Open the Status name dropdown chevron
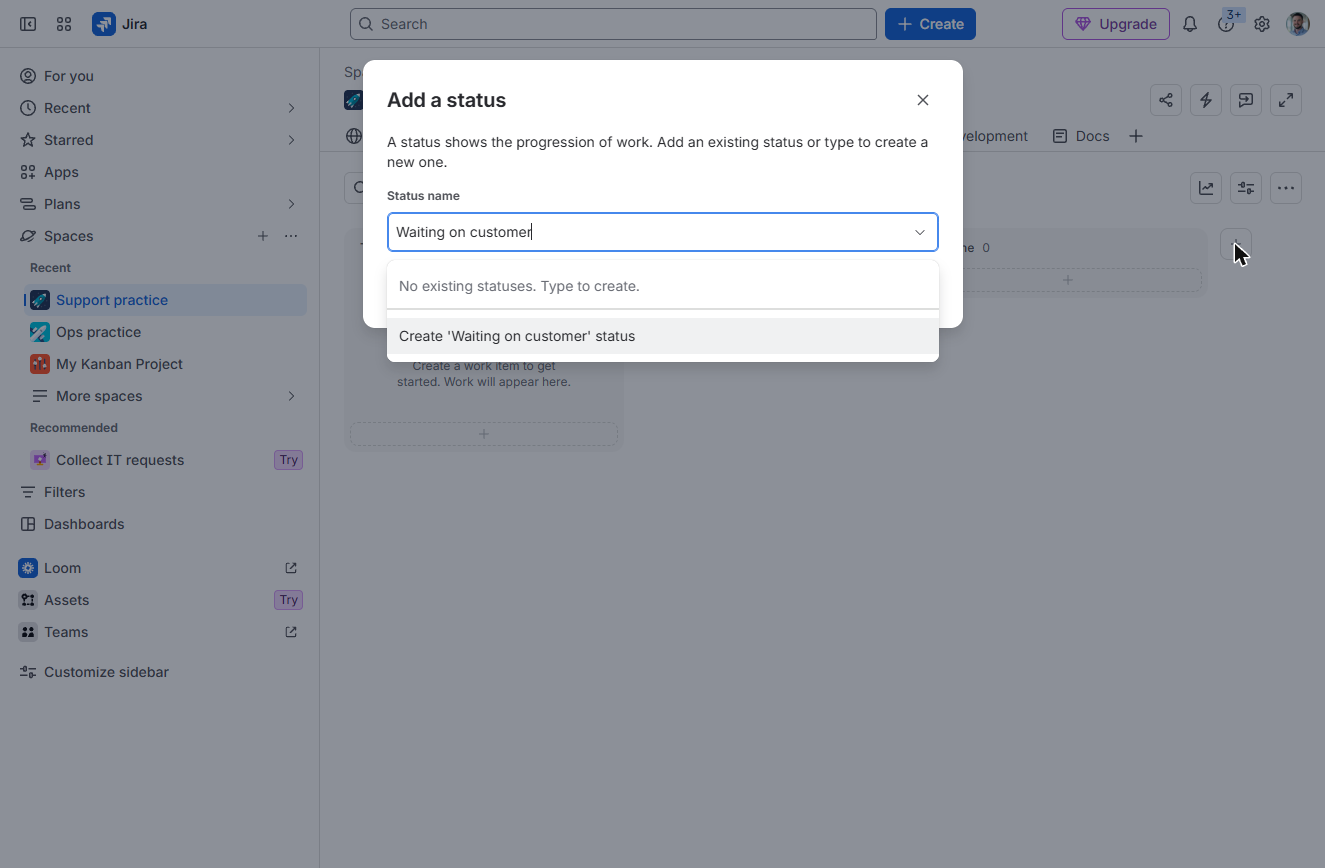 (x=920, y=232)
